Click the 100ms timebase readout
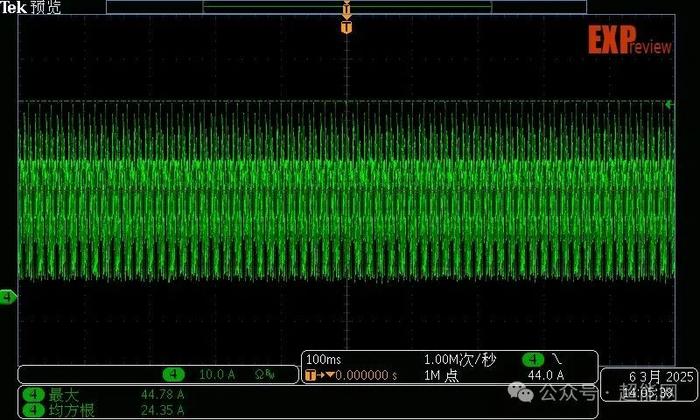 [324, 359]
